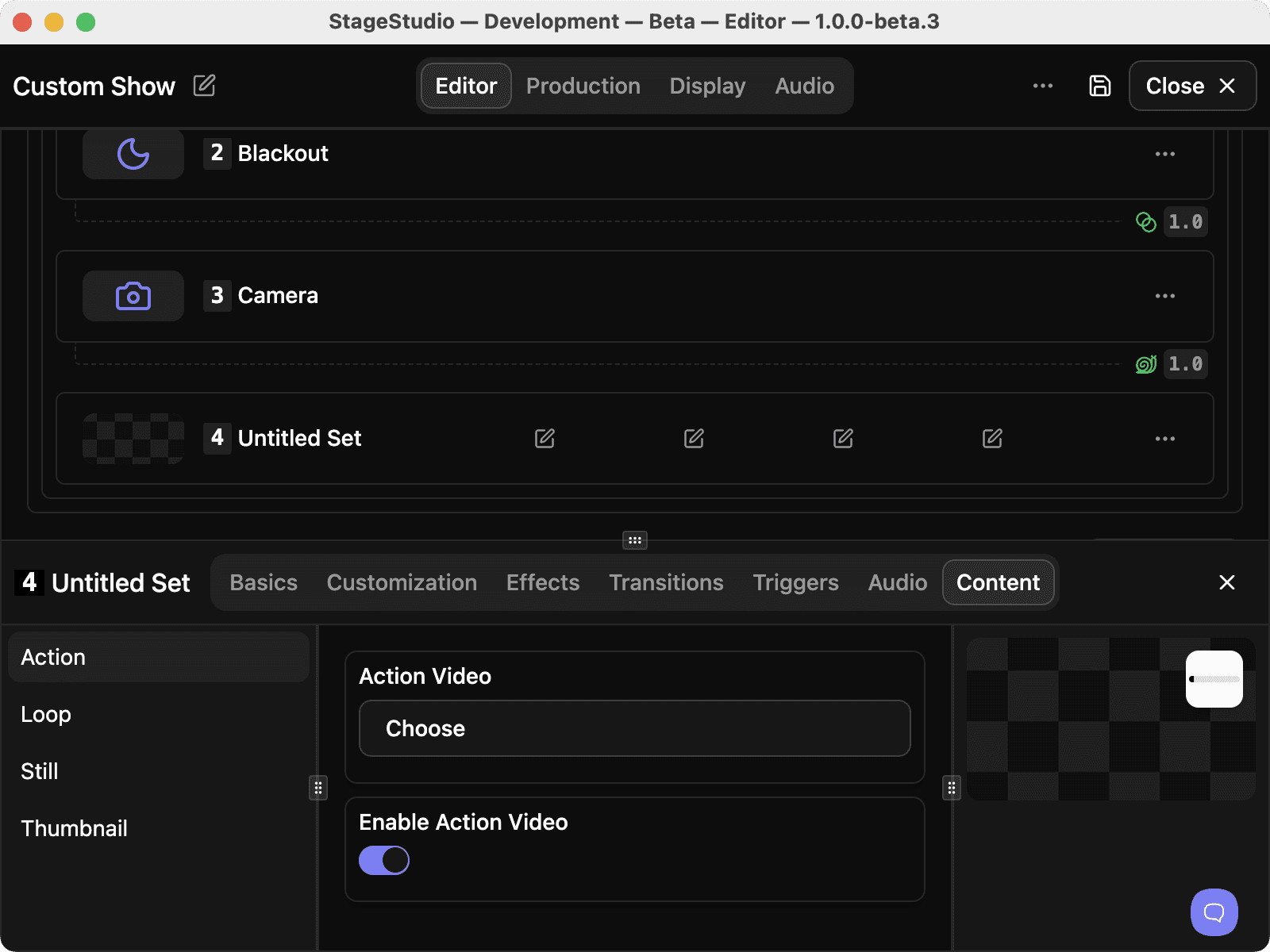Open the Audio tab in set panel
The width and height of the screenshot is (1270, 952).
(x=898, y=582)
